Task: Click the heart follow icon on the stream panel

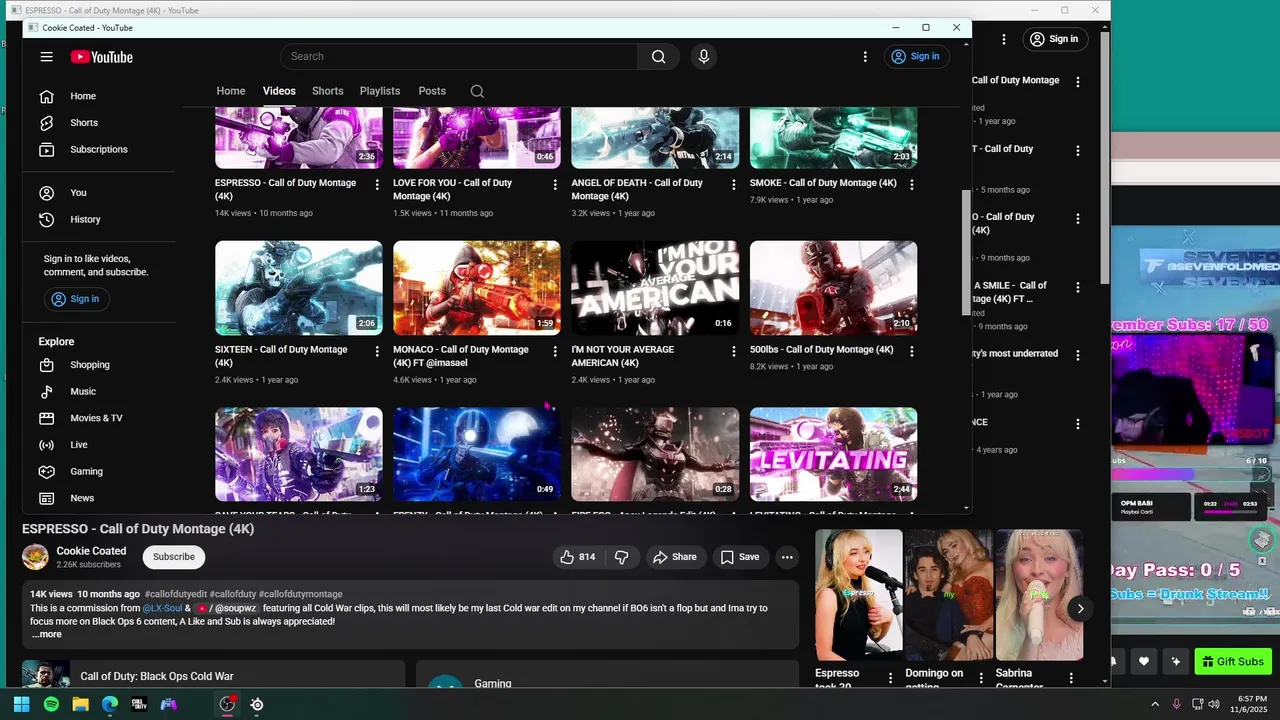Action: coord(1144,661)
